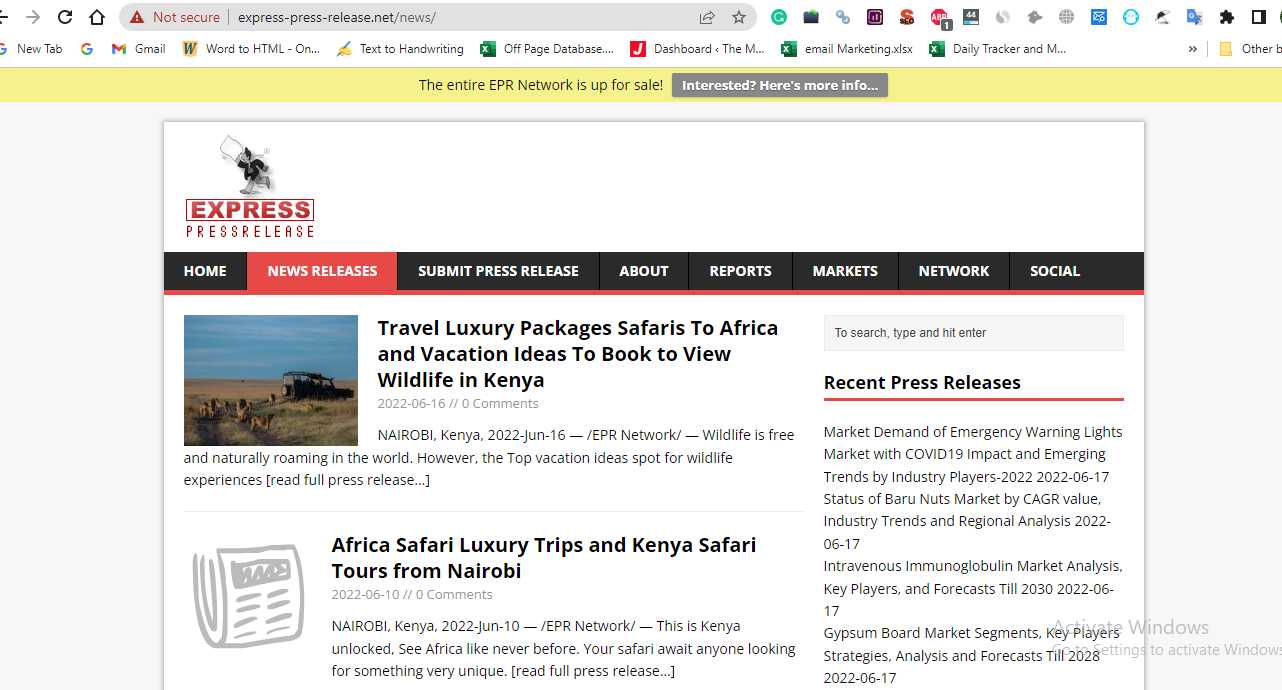The width and height of the screenshot is (1282, 690).
Task: Open the Daily Tracker bookmark
Action: click(998, 48)
